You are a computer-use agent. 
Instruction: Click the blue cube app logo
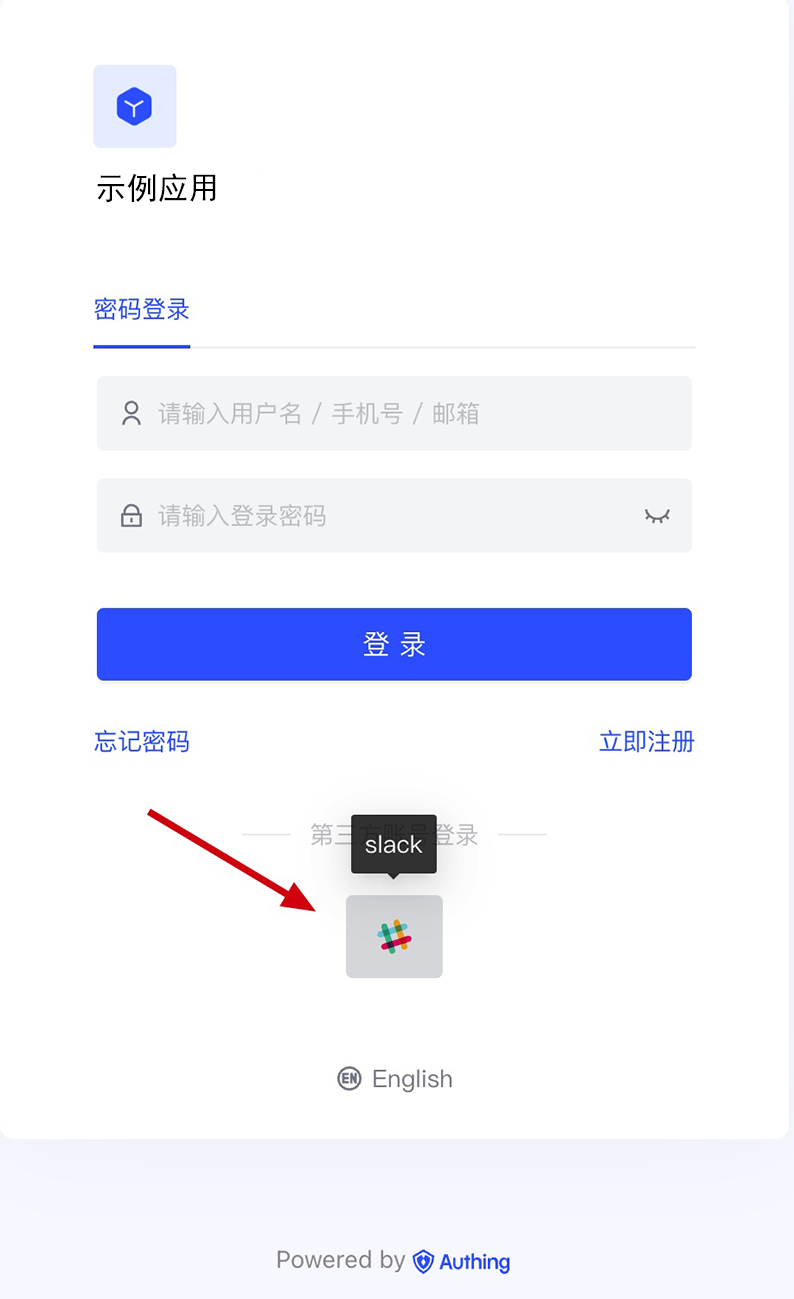click(x=135, y=107)
